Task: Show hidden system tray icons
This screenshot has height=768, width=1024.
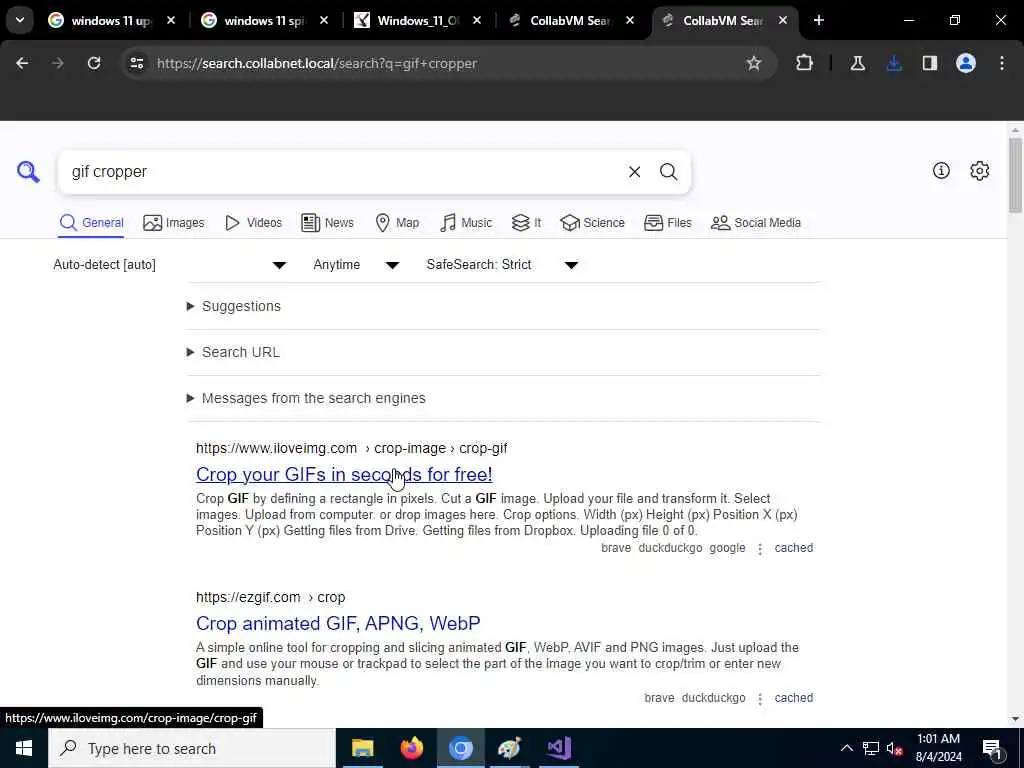Action: pos(846,748)
